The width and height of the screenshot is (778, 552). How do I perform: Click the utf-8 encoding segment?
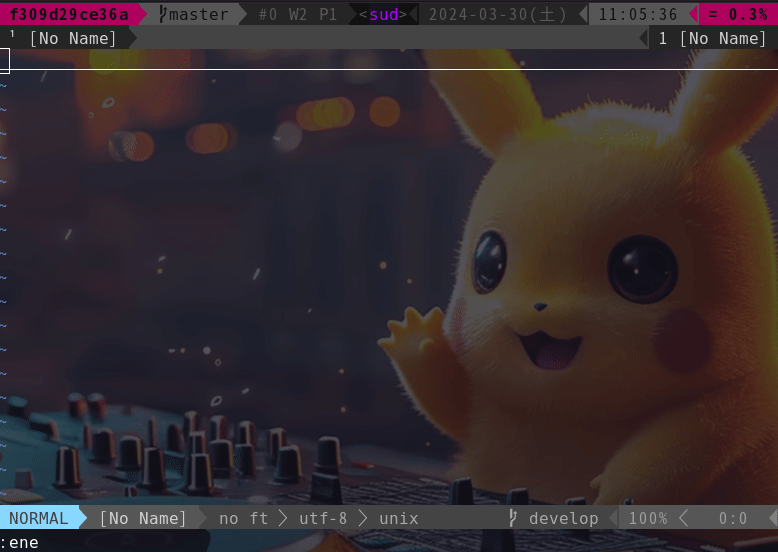click(323, 518)
